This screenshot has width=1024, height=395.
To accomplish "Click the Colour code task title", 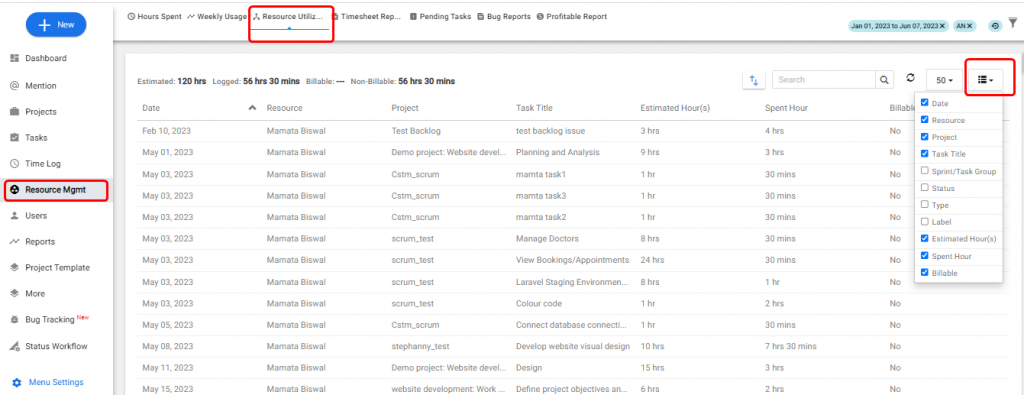I will [x=539, y=303].
